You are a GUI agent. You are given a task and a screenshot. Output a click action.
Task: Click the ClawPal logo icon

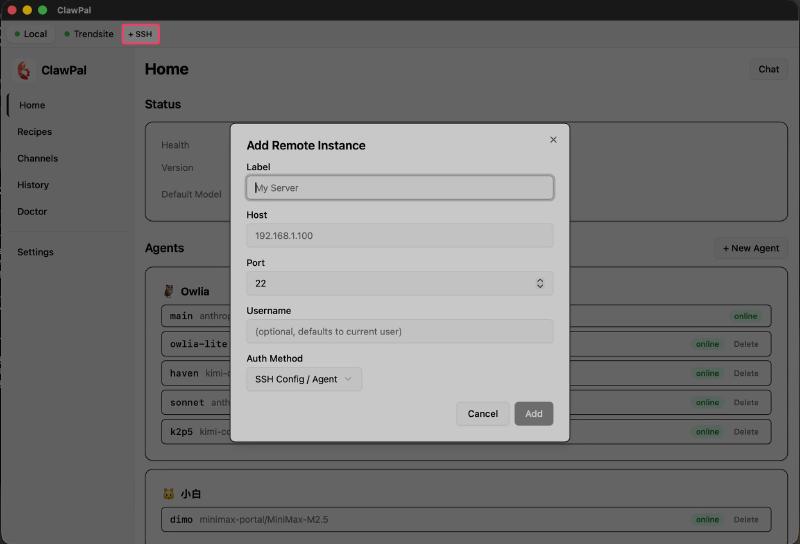25,71
